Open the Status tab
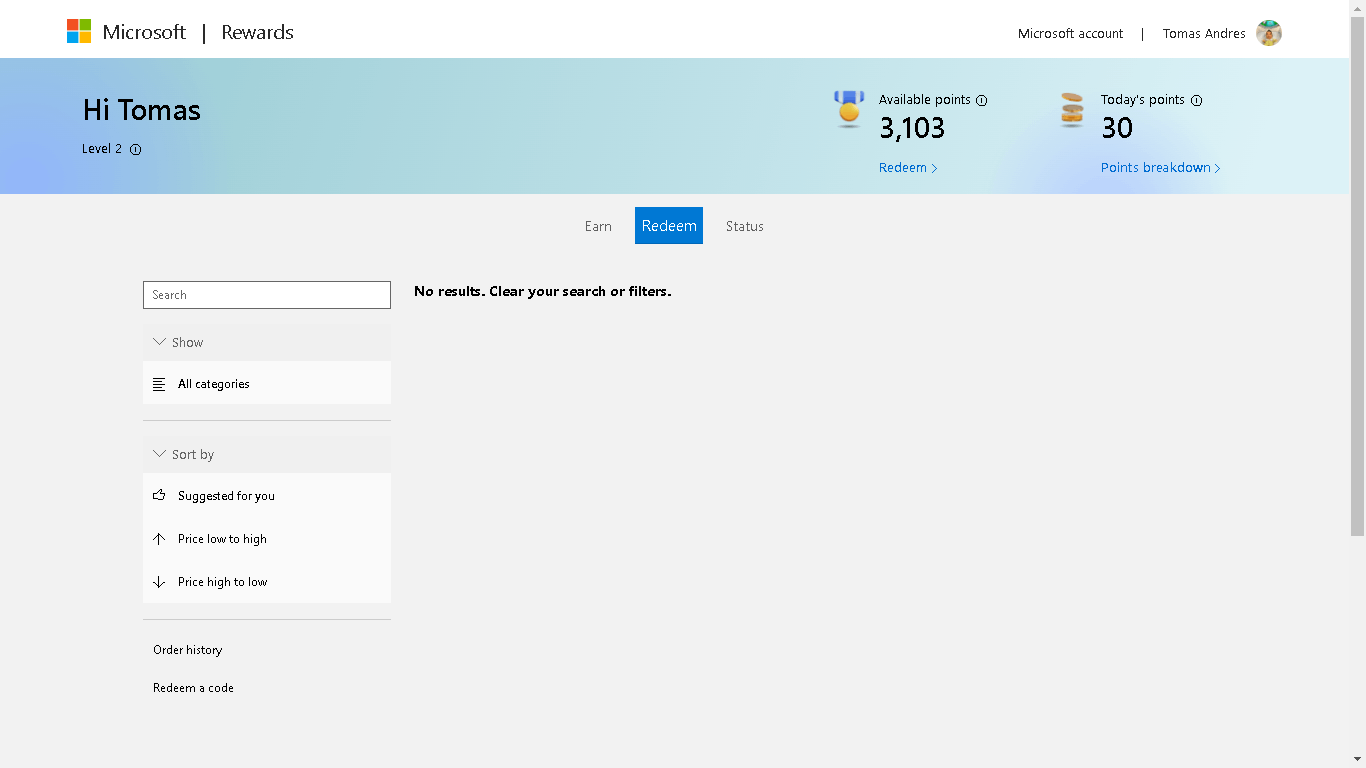 (x=745, y=226)
